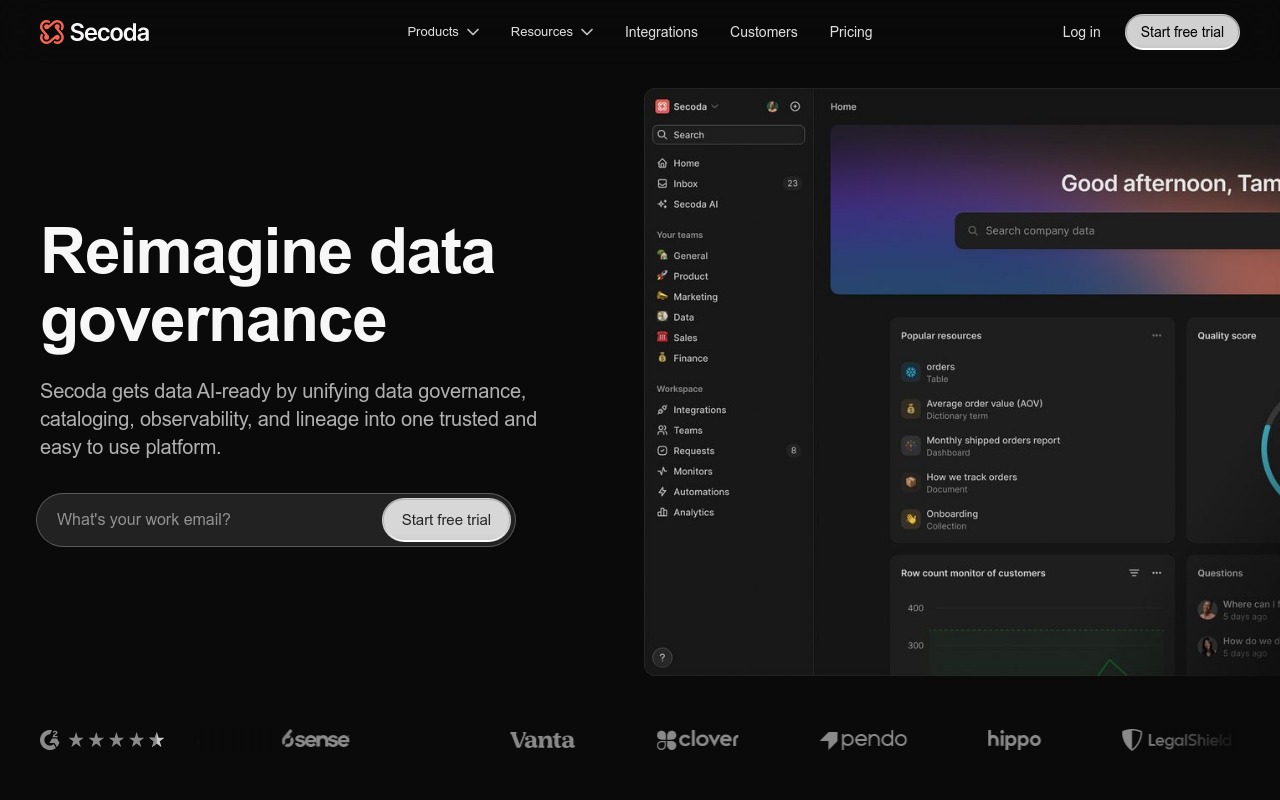Open the Secoda AI sparkle icon

click(x=662, y=204)
